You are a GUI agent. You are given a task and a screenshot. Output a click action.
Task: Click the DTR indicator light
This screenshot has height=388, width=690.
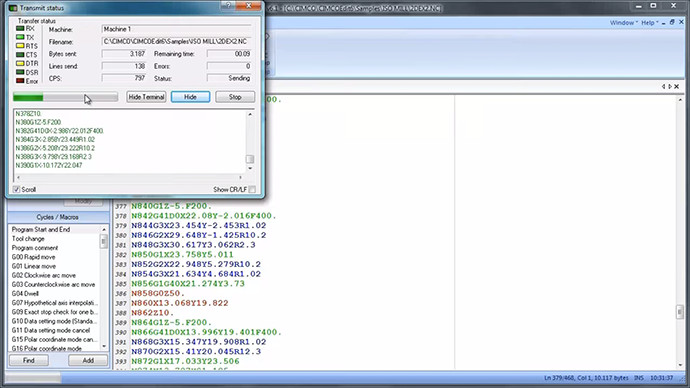tap(20, 63)
